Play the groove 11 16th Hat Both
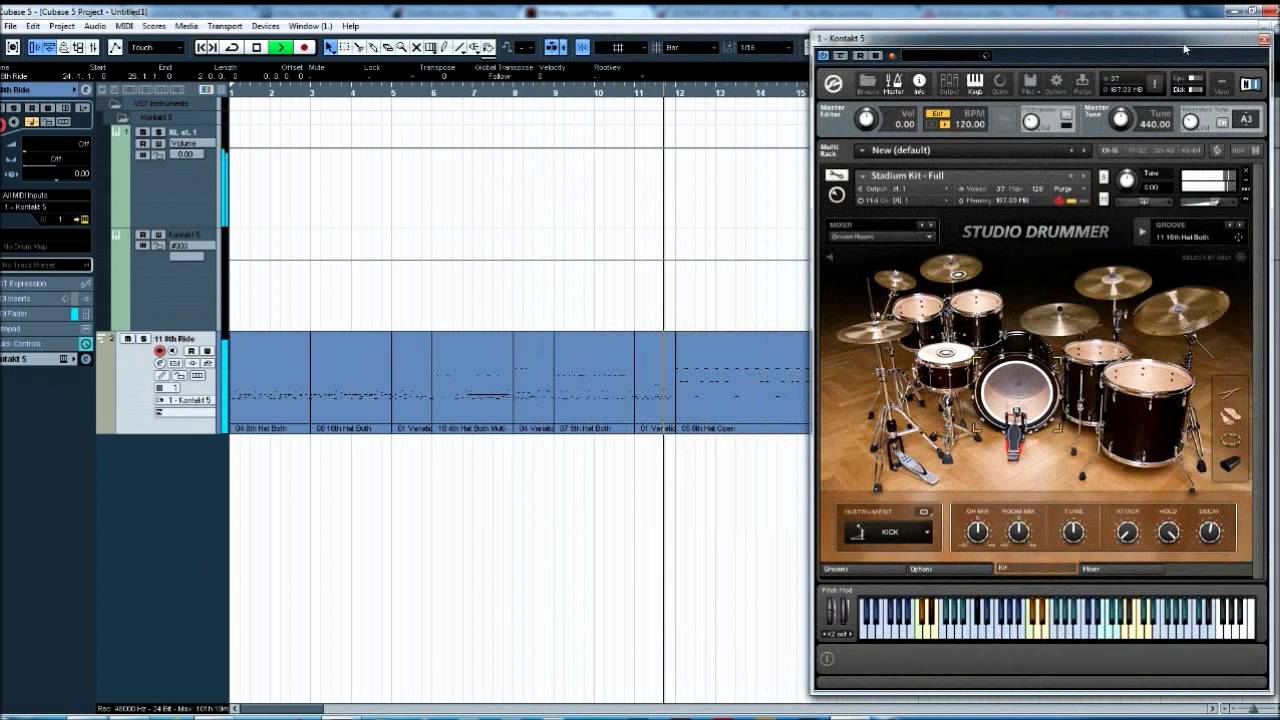Screen dimensions: 1280x720 [1142, 232]
